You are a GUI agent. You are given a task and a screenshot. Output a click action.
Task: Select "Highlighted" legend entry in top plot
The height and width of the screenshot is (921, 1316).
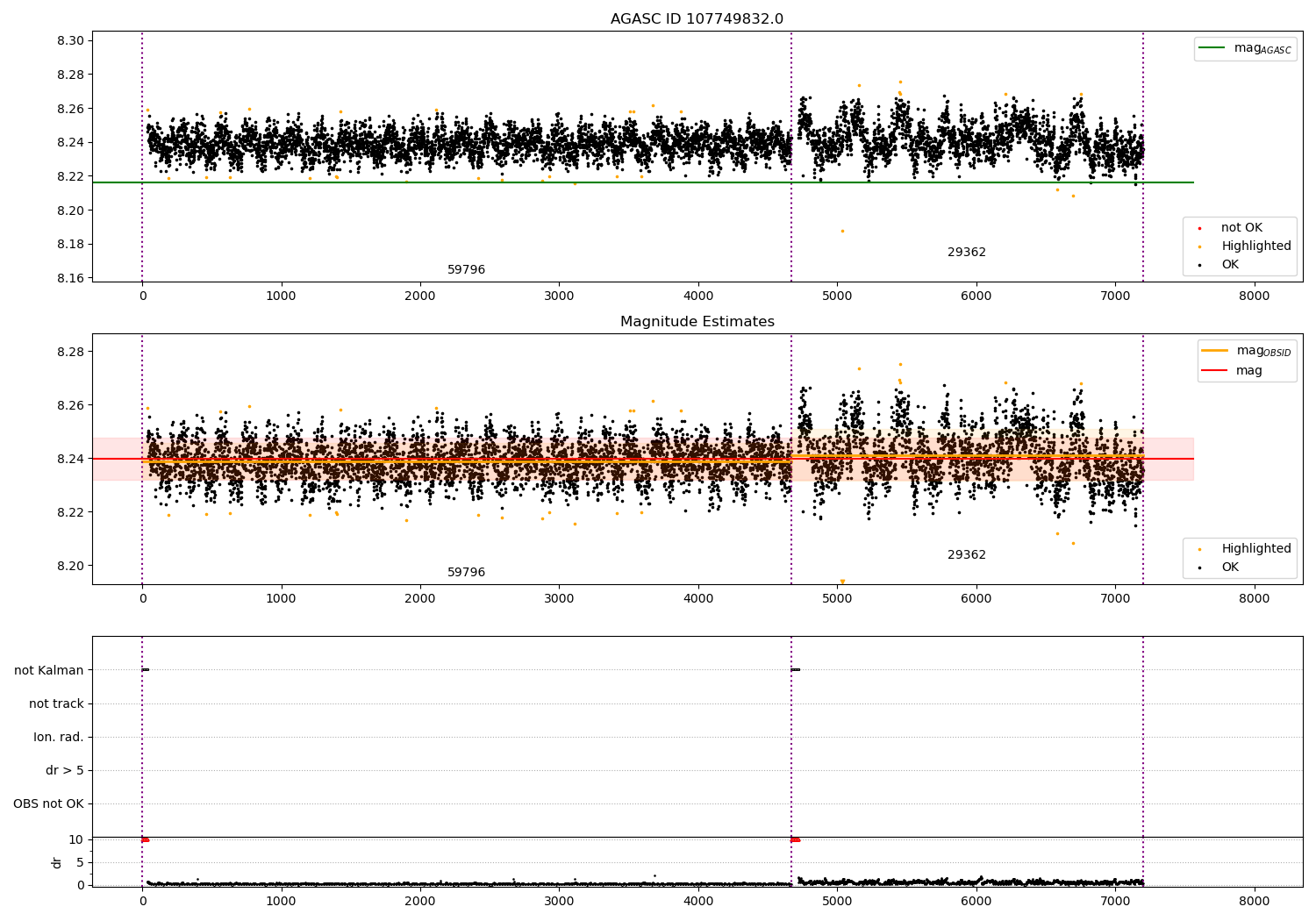click(1247, 246)
